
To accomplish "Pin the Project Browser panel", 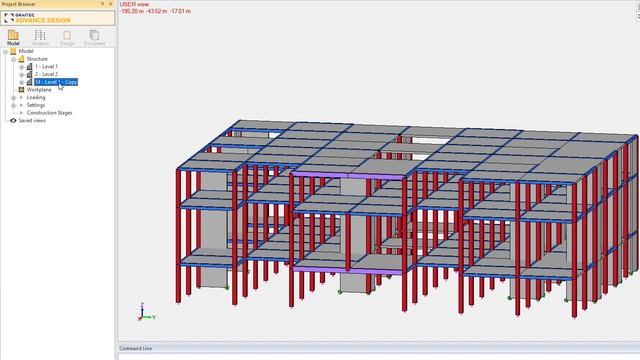I will pyautogui.click(x=102, y=4).
